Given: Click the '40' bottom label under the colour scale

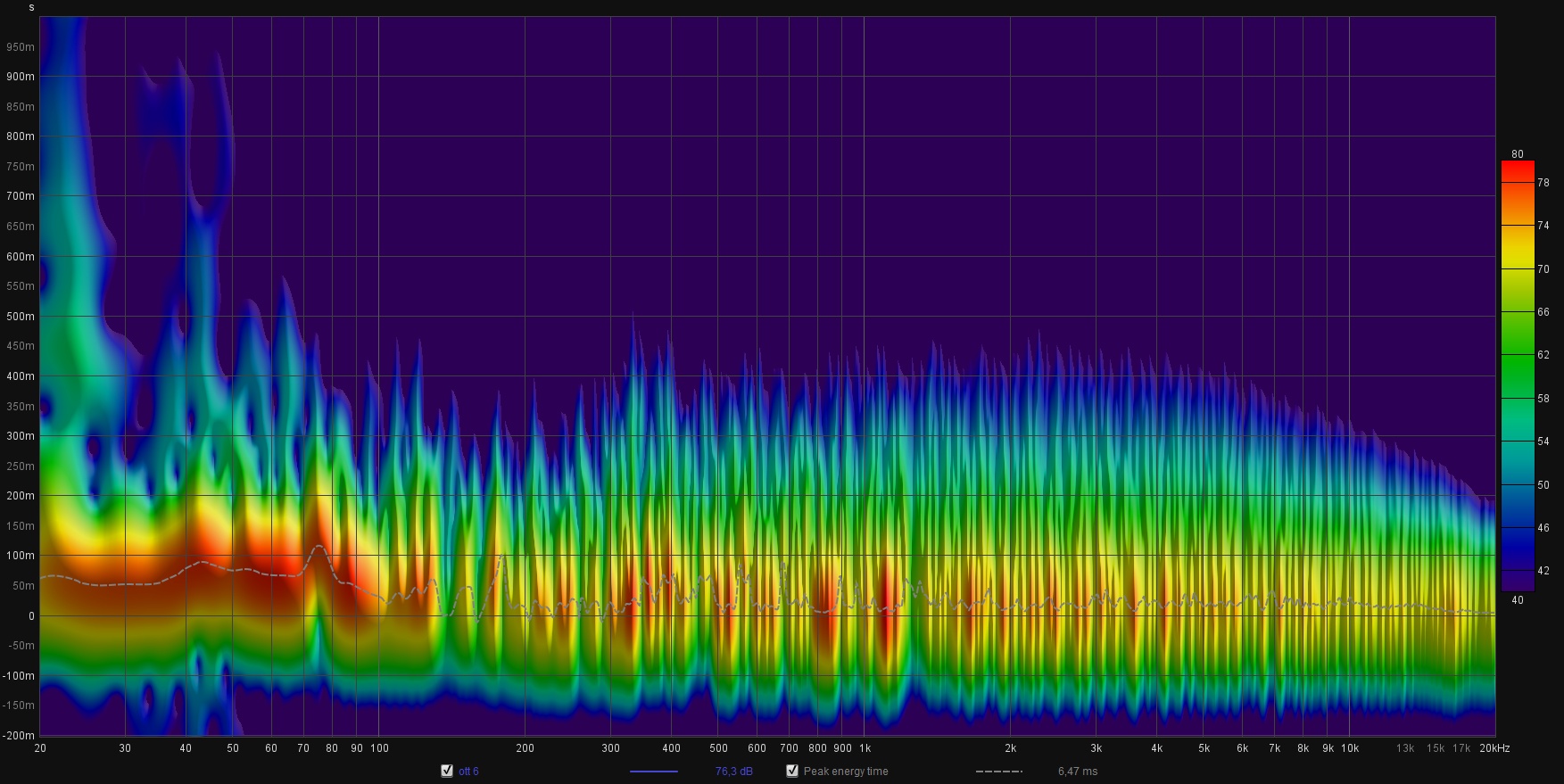Looking at the screenshot, I should [x=1518, y=600].
